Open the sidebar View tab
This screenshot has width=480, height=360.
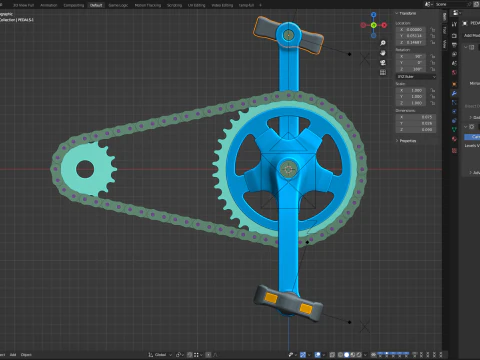pyautogui.click(x=445, y=43)
